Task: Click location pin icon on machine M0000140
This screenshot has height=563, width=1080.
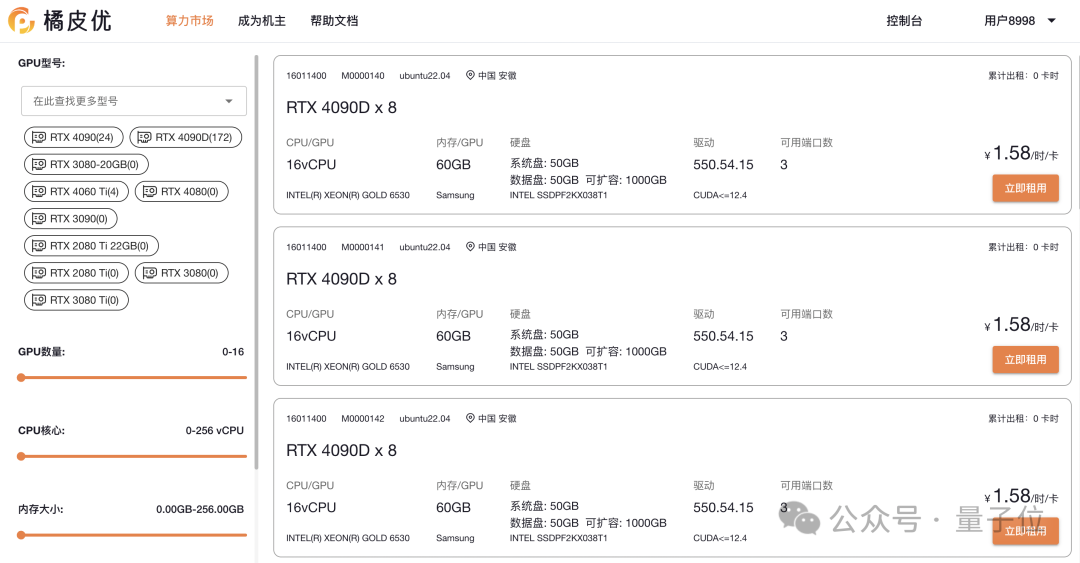Action: 470,76
